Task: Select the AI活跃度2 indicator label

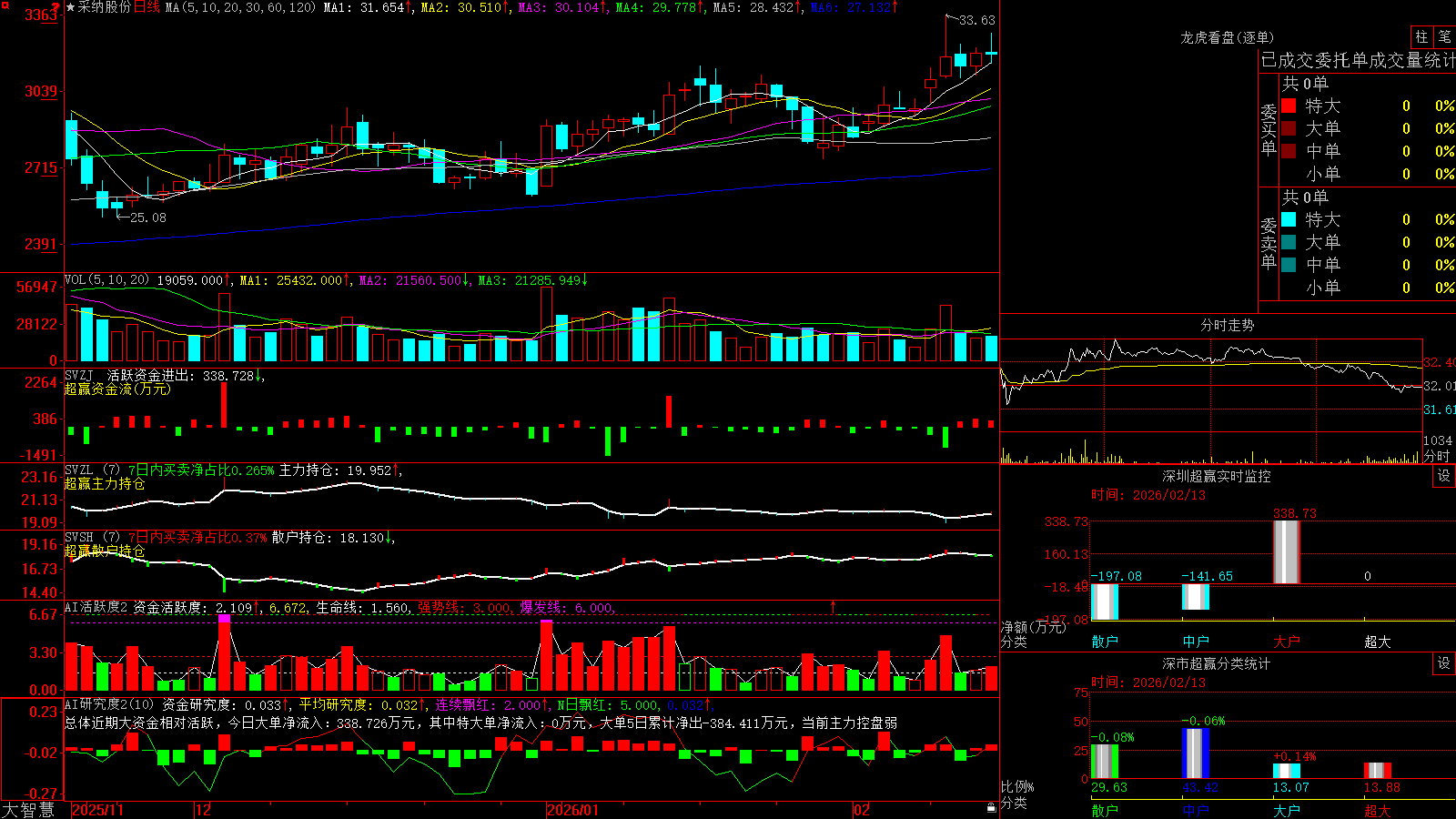Action: point(96,607)
